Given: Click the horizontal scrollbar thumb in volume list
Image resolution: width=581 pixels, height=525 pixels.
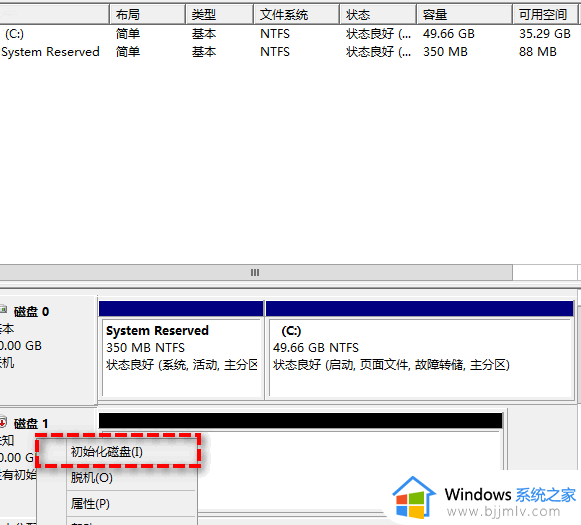Looking at the screenshot, I should pos(256,273).
